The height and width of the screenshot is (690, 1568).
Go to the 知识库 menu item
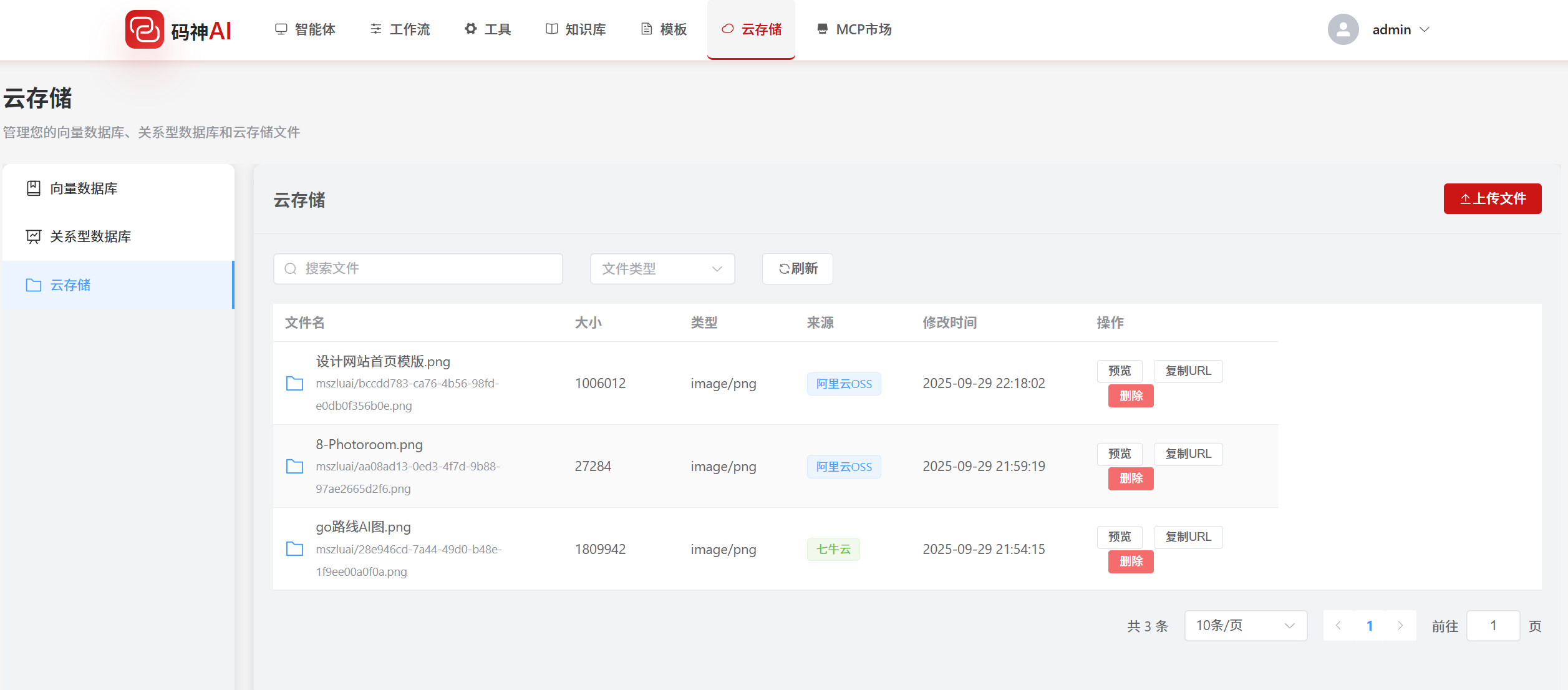576,29
